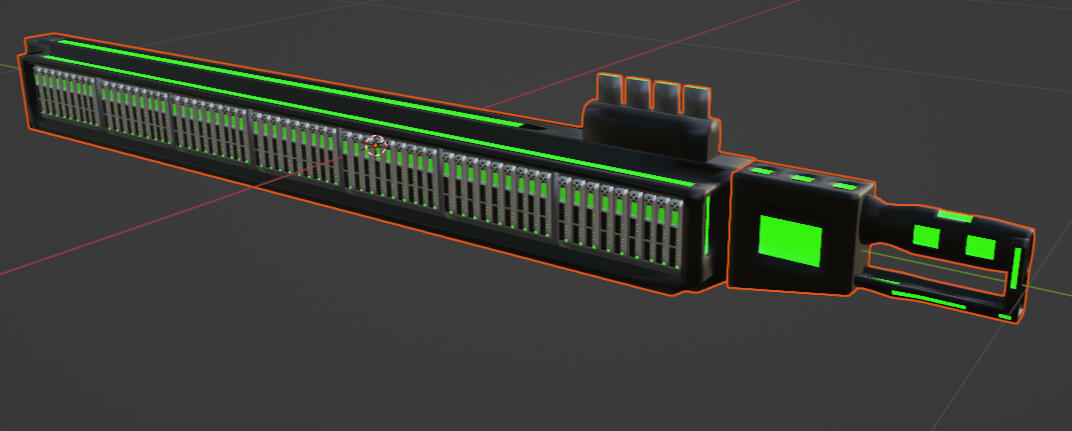This screenshot has height=431, width=1072.
Task: Click the first small green rectangle atop the block
Action: (x=764, y=172)
